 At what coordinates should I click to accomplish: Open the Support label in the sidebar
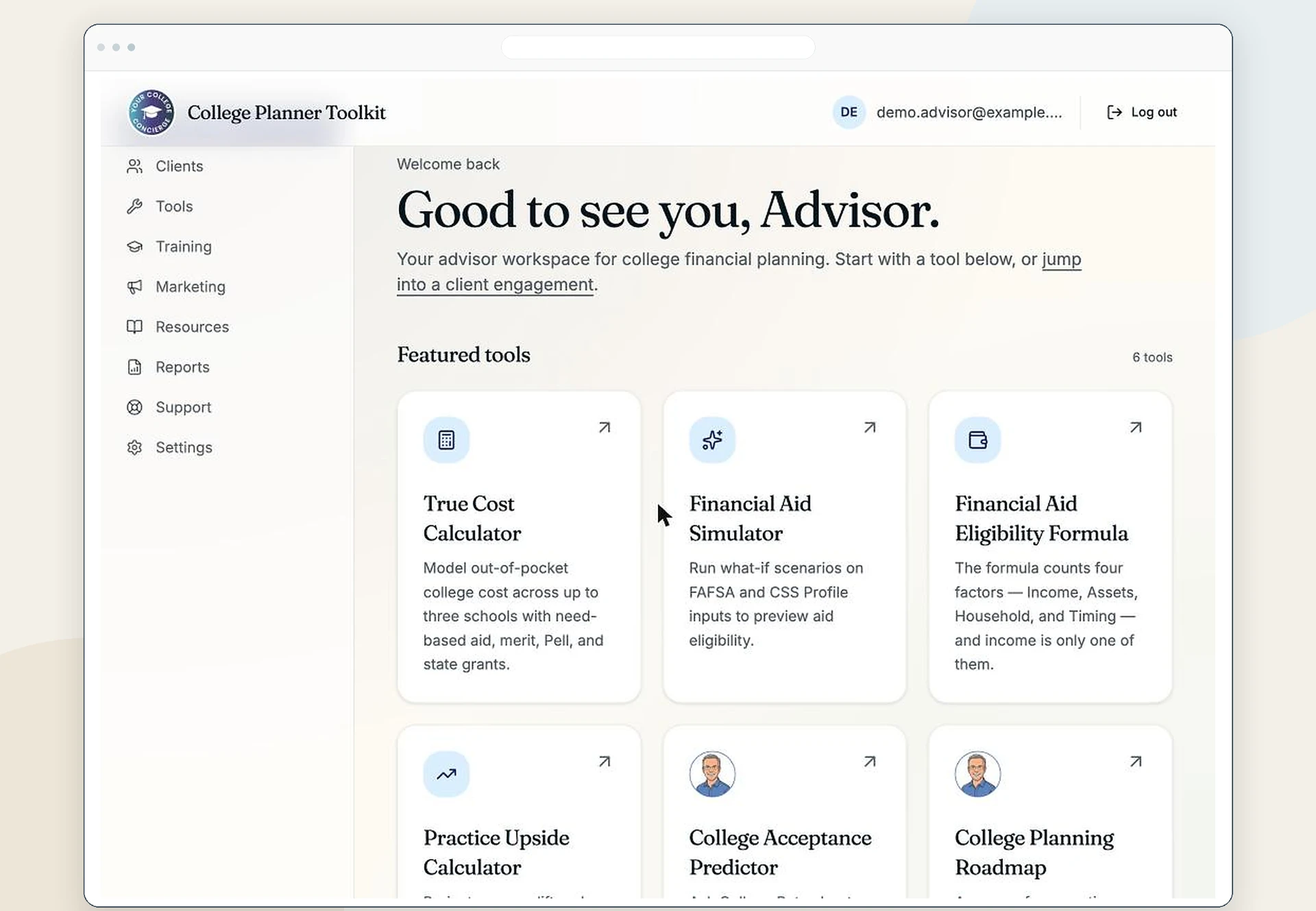(184, 407)
